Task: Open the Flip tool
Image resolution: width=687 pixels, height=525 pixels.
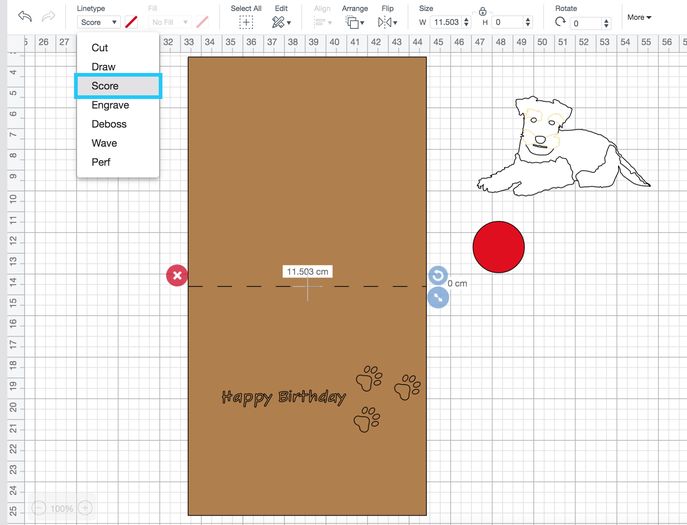Action: [385, 22]
